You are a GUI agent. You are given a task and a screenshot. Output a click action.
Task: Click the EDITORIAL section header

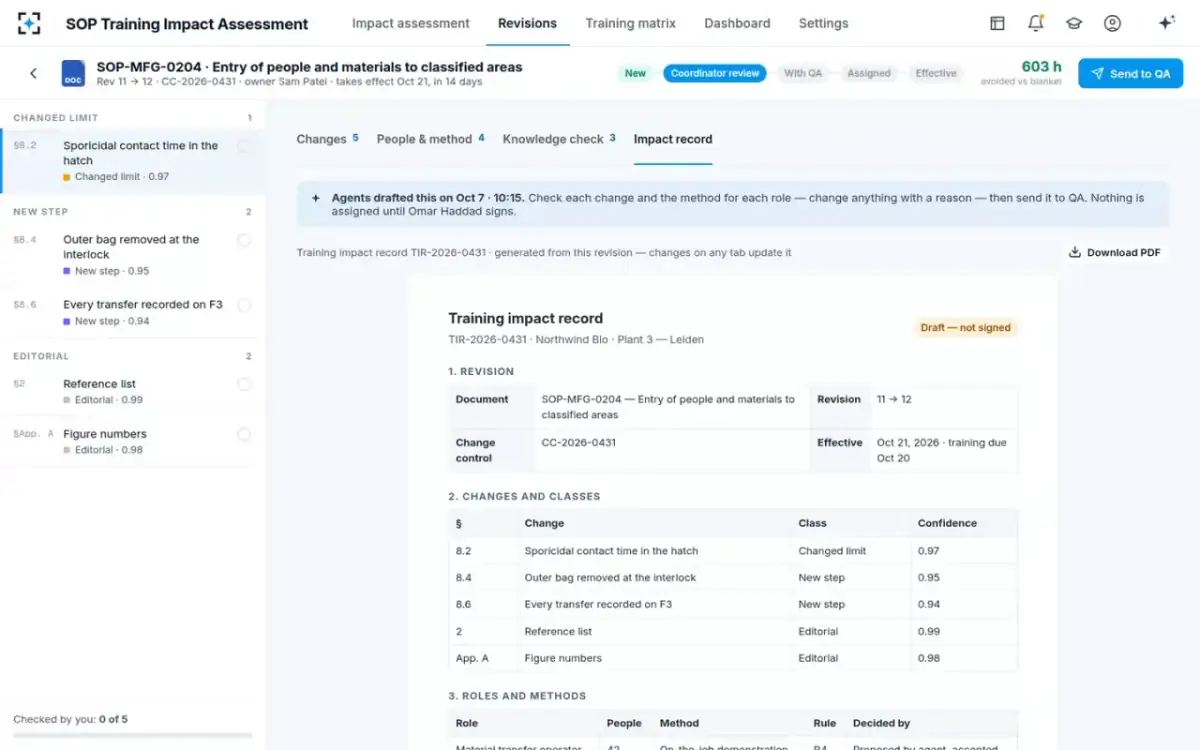pos(41,356)
